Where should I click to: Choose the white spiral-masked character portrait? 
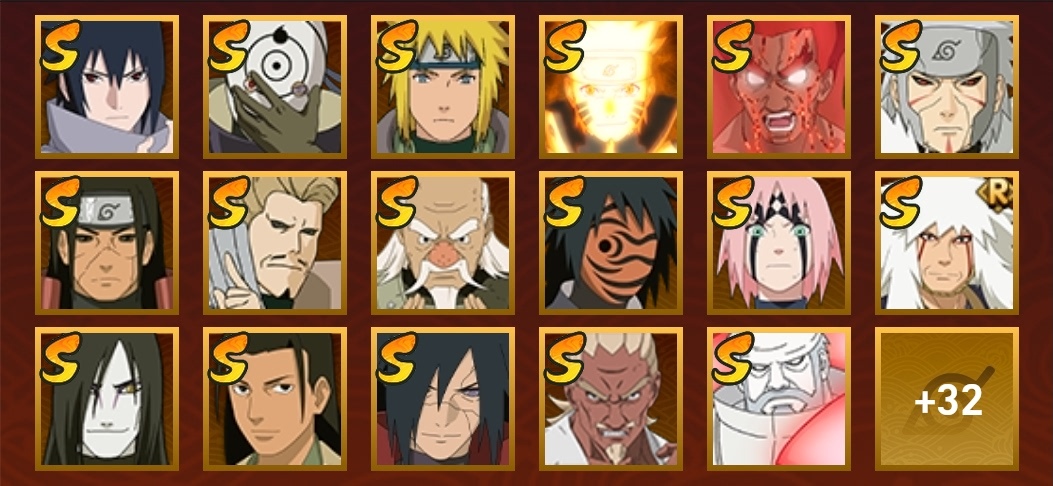tap(275, 87)
